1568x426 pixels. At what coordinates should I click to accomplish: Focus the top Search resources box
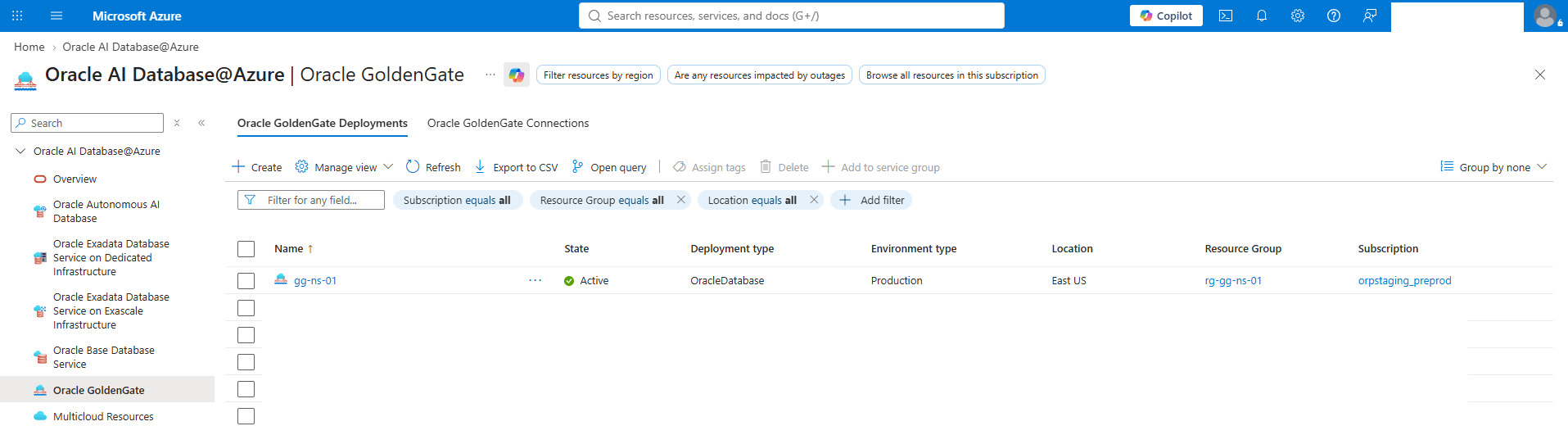coord(792,16)
